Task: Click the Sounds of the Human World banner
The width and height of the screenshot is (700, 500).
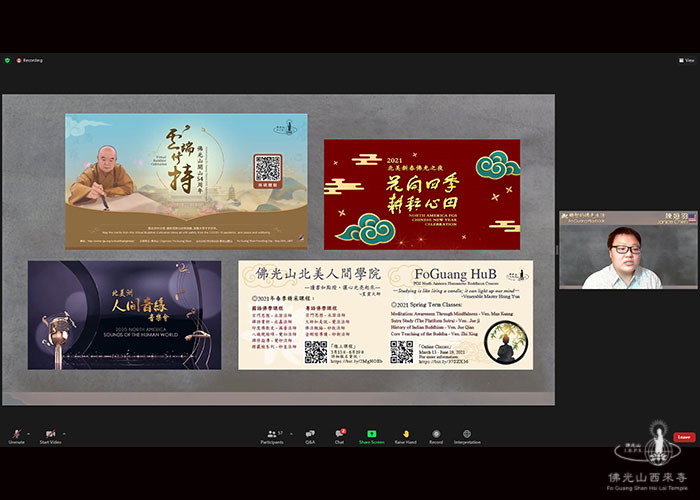Action: click(x=125, y=315)
